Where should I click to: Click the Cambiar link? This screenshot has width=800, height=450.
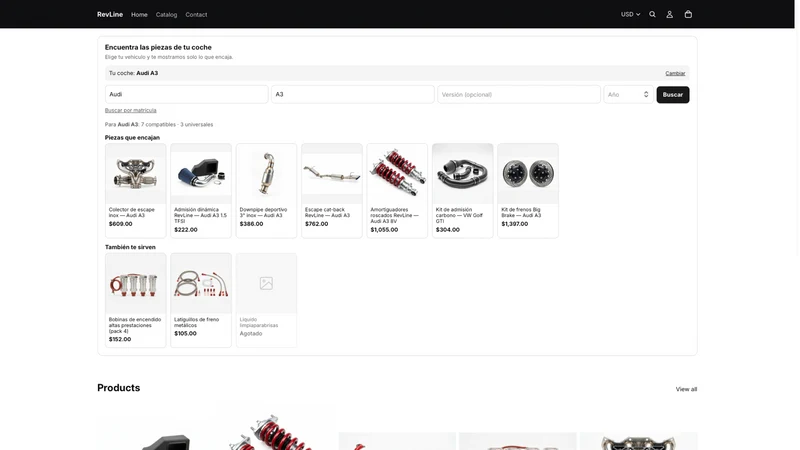click(675, 73)
